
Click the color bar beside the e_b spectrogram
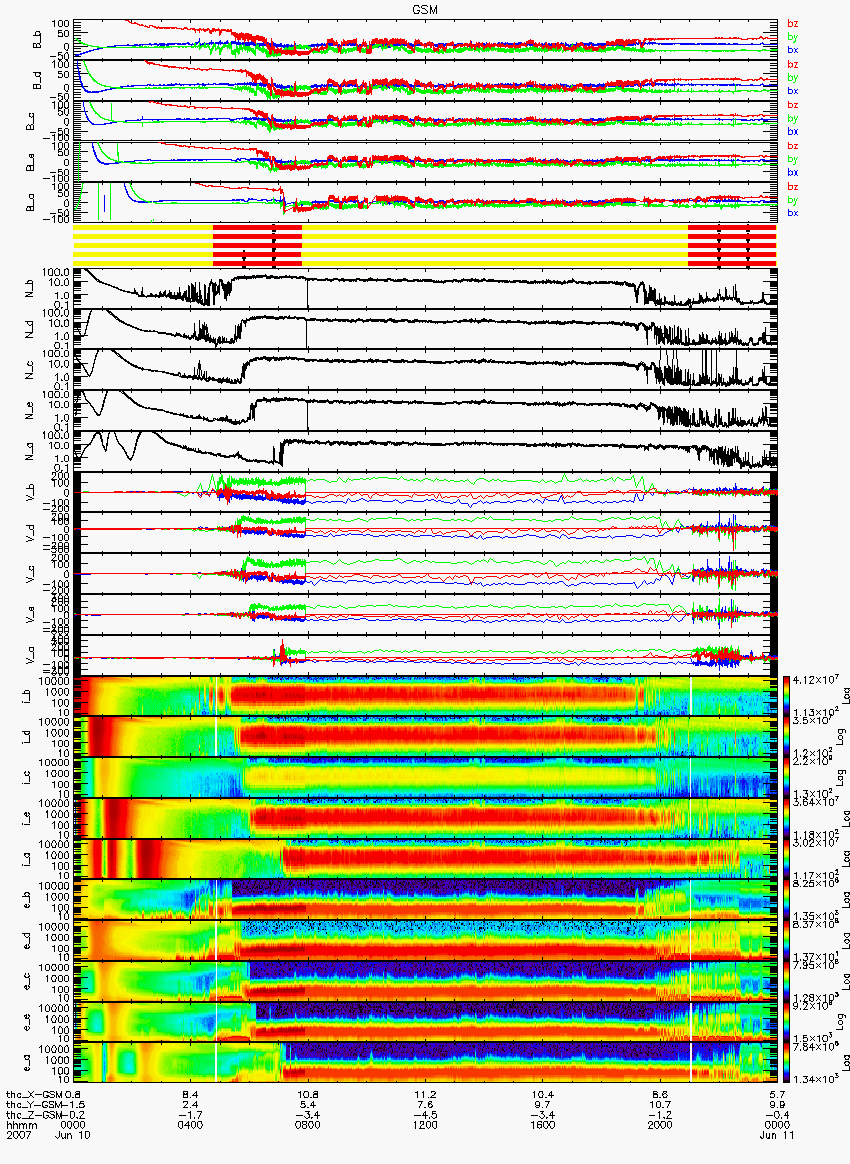(x=785, y=899)
